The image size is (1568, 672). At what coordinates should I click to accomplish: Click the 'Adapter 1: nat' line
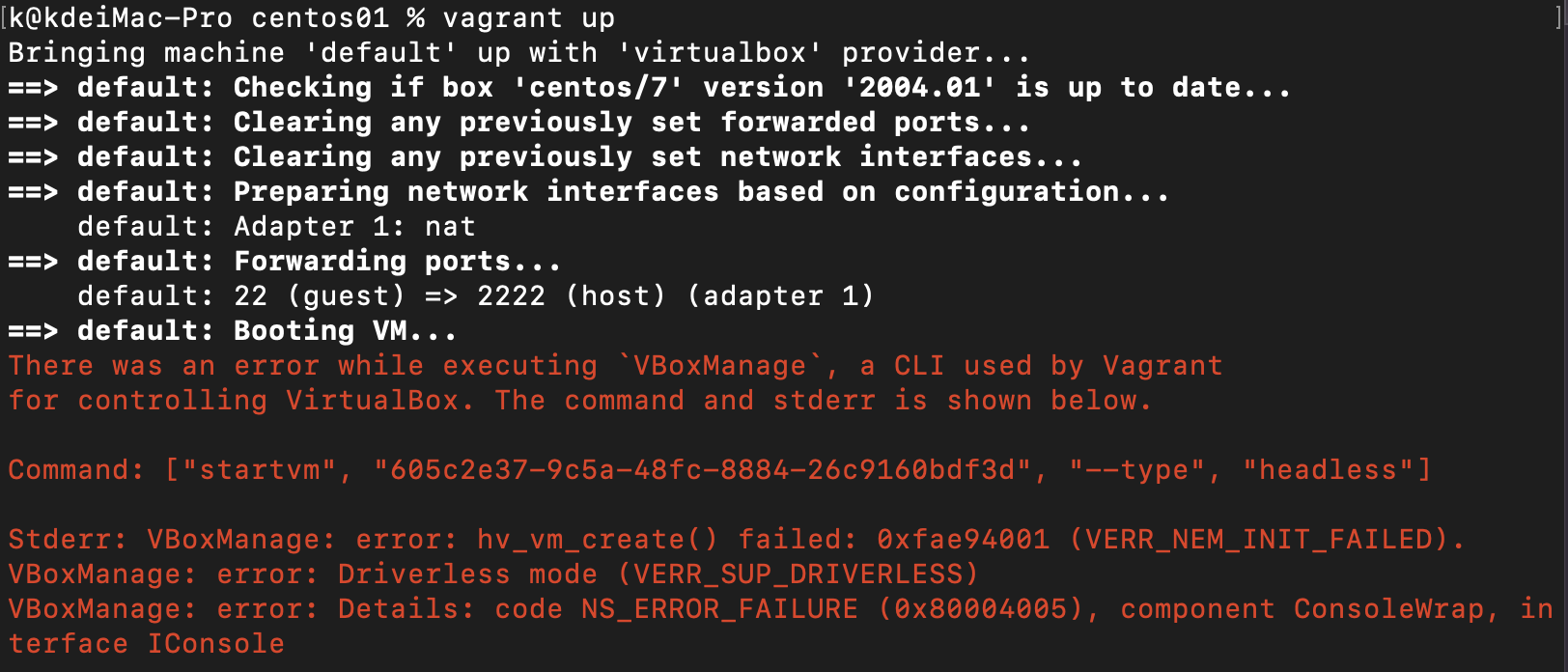click(354, 227)
